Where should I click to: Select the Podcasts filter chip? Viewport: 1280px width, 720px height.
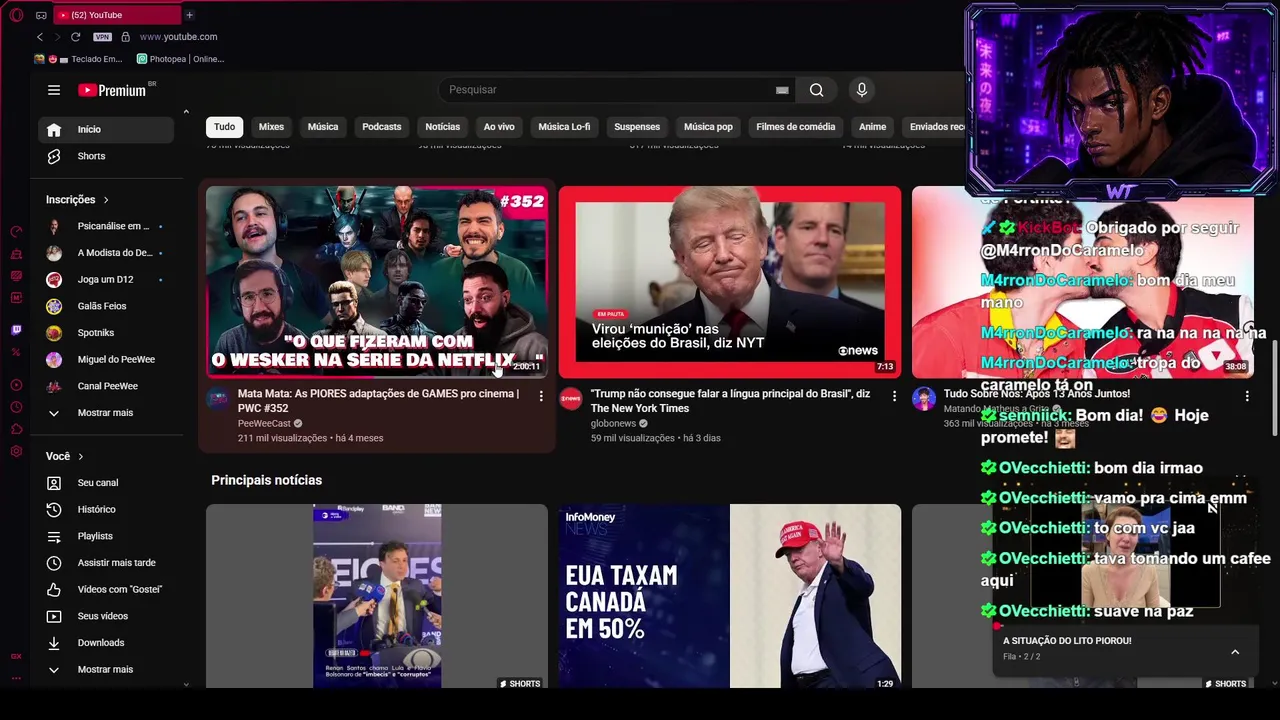tap(382, 127)
